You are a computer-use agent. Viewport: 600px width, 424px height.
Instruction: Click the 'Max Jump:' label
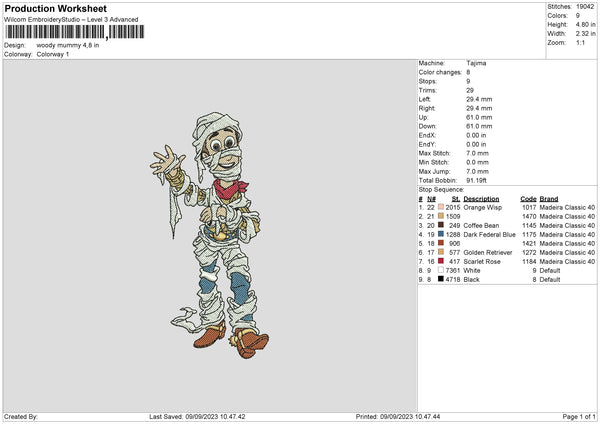tap(434, 171)
